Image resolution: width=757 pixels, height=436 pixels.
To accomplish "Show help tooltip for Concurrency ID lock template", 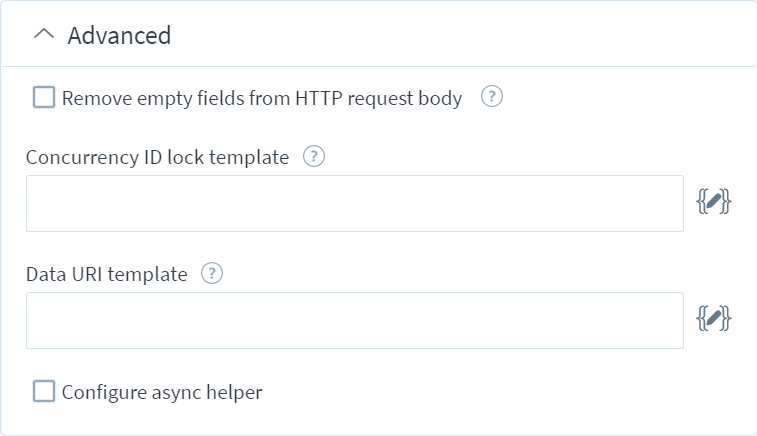I will pos(314,156).
